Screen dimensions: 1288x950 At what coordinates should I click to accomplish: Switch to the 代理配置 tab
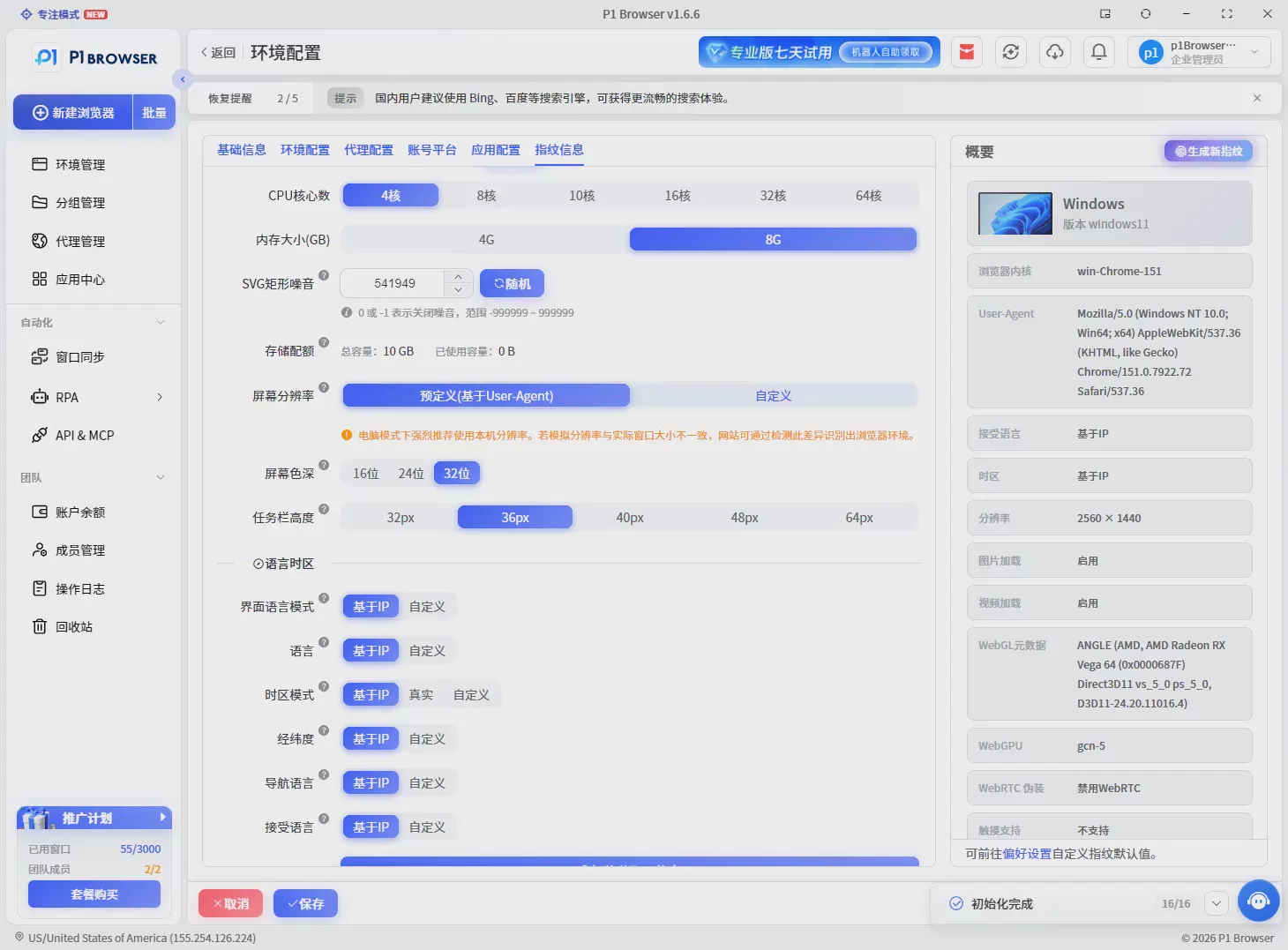pyautogui.click(x=369, y=150)
